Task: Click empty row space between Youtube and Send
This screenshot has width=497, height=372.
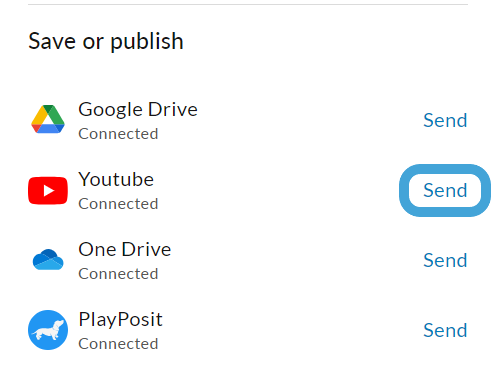Action: point(277,190)
